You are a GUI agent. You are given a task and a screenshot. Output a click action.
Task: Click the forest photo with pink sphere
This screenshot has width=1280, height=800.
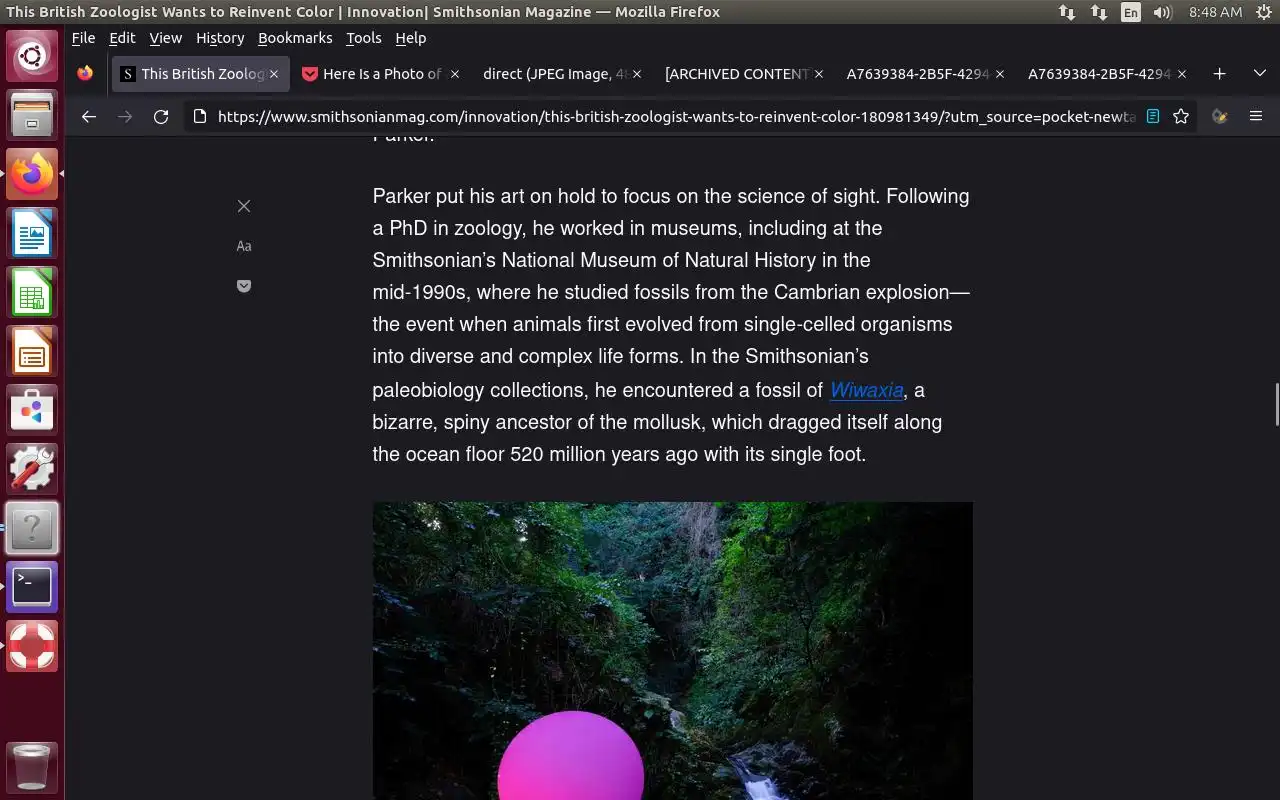672,650
